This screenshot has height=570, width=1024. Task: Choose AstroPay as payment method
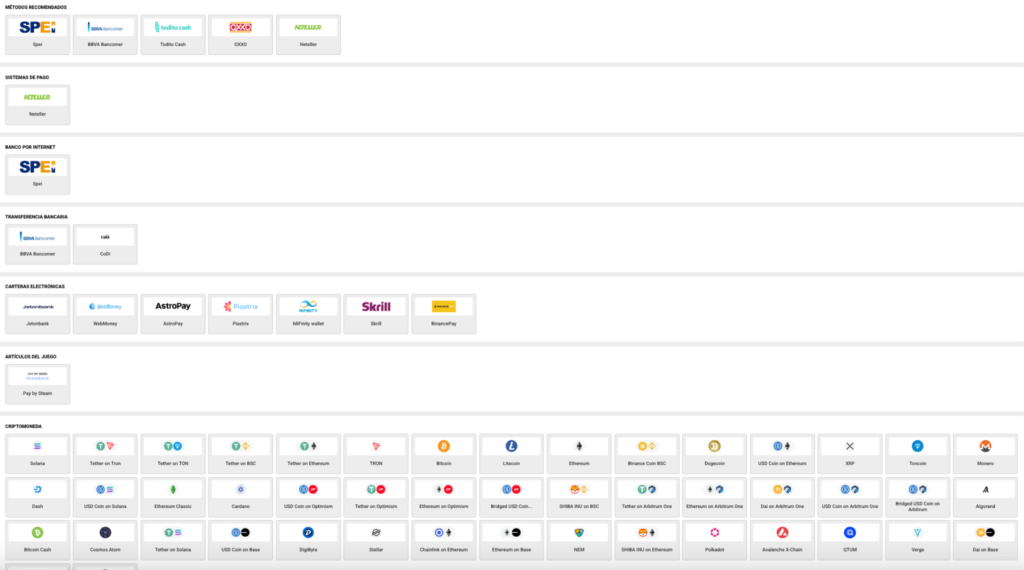click(x=173, y=314)
